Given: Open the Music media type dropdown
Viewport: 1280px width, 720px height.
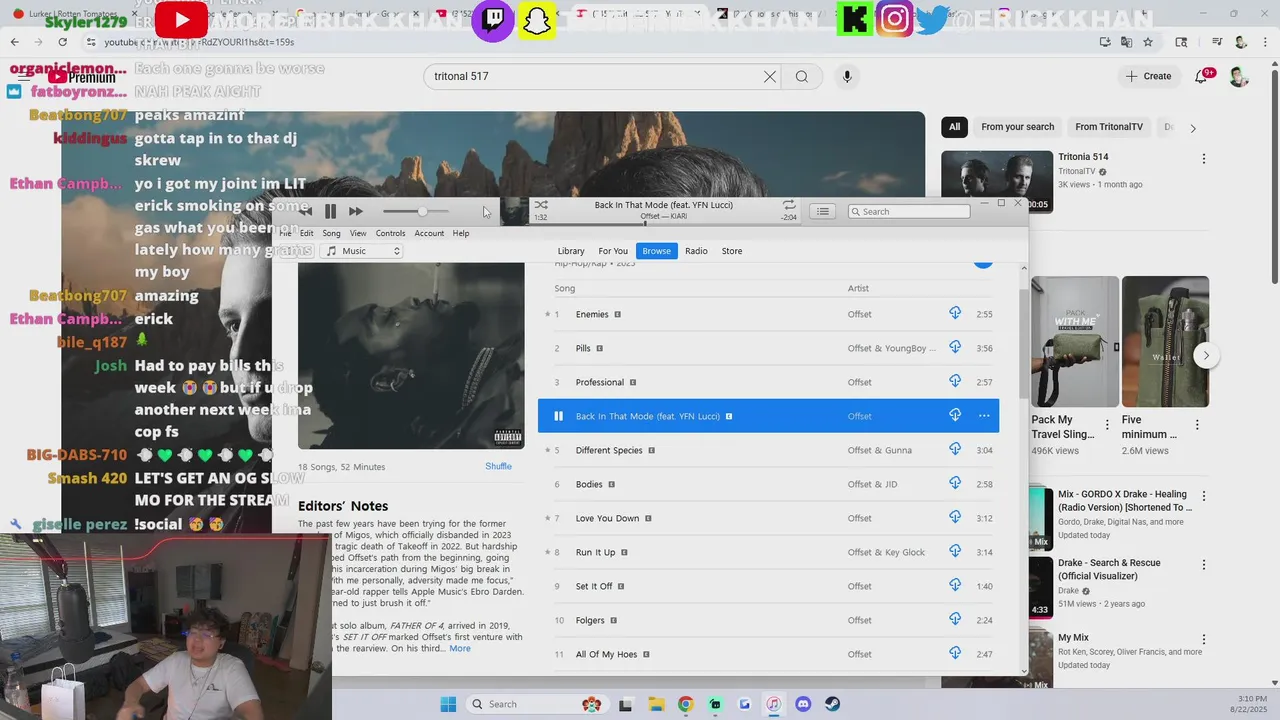Looking at the screenshot, I should point(362,251).
